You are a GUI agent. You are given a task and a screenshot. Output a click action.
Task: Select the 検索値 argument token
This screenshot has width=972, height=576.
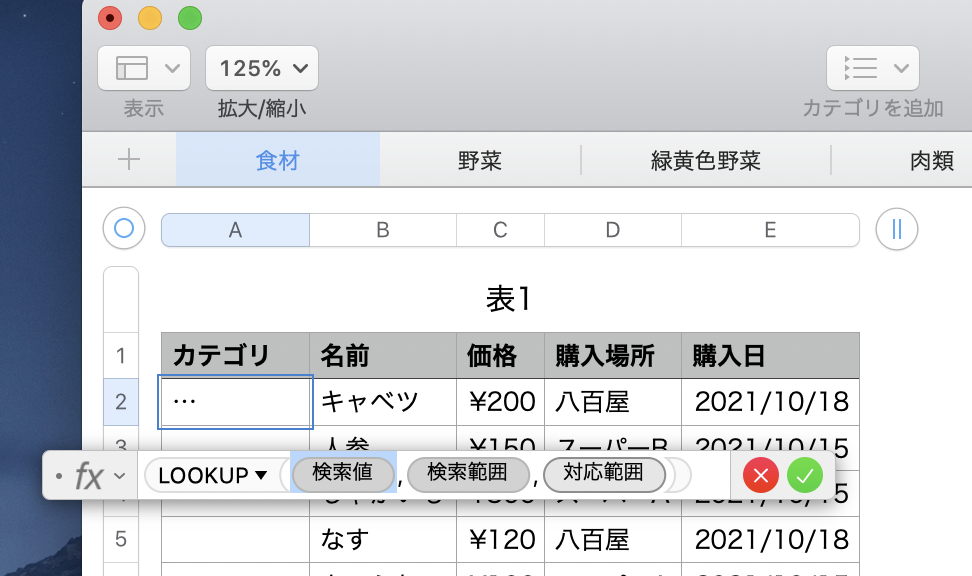[x=343, y=474]
